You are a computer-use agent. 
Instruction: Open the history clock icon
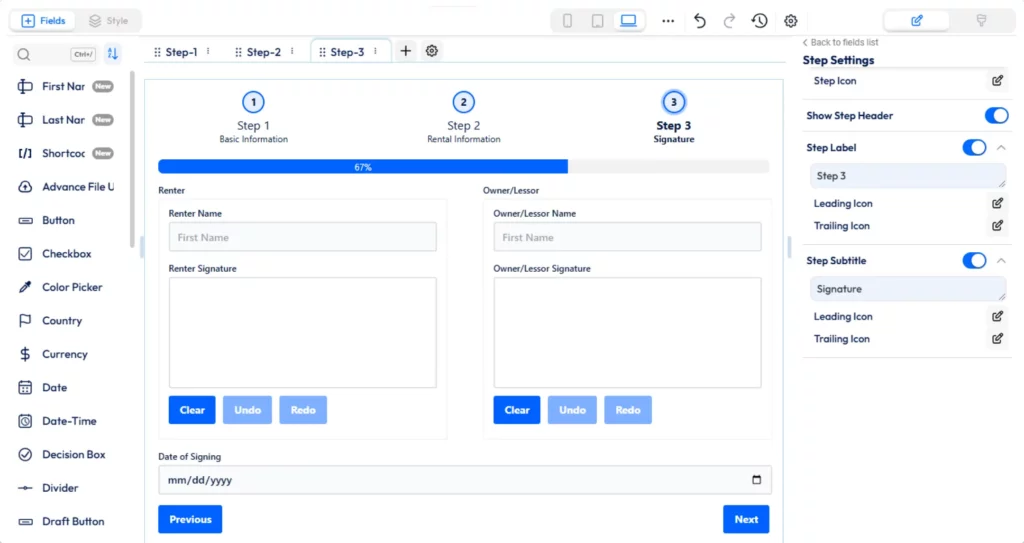click(x=759, y=21)
